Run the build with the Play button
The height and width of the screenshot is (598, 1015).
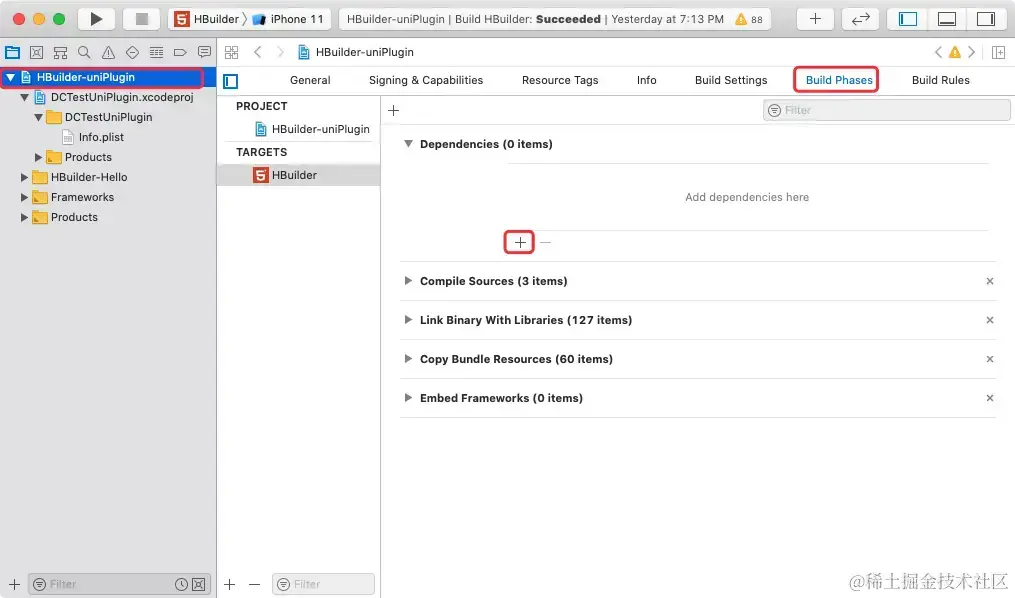[x=96, y=19]
